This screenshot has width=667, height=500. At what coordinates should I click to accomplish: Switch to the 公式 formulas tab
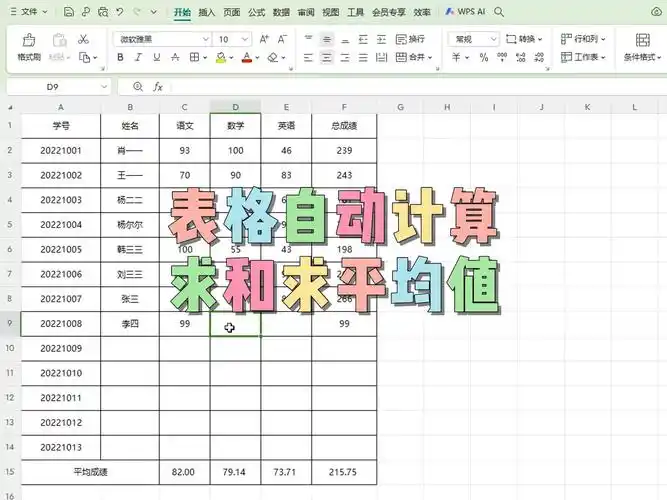(257, 12)
